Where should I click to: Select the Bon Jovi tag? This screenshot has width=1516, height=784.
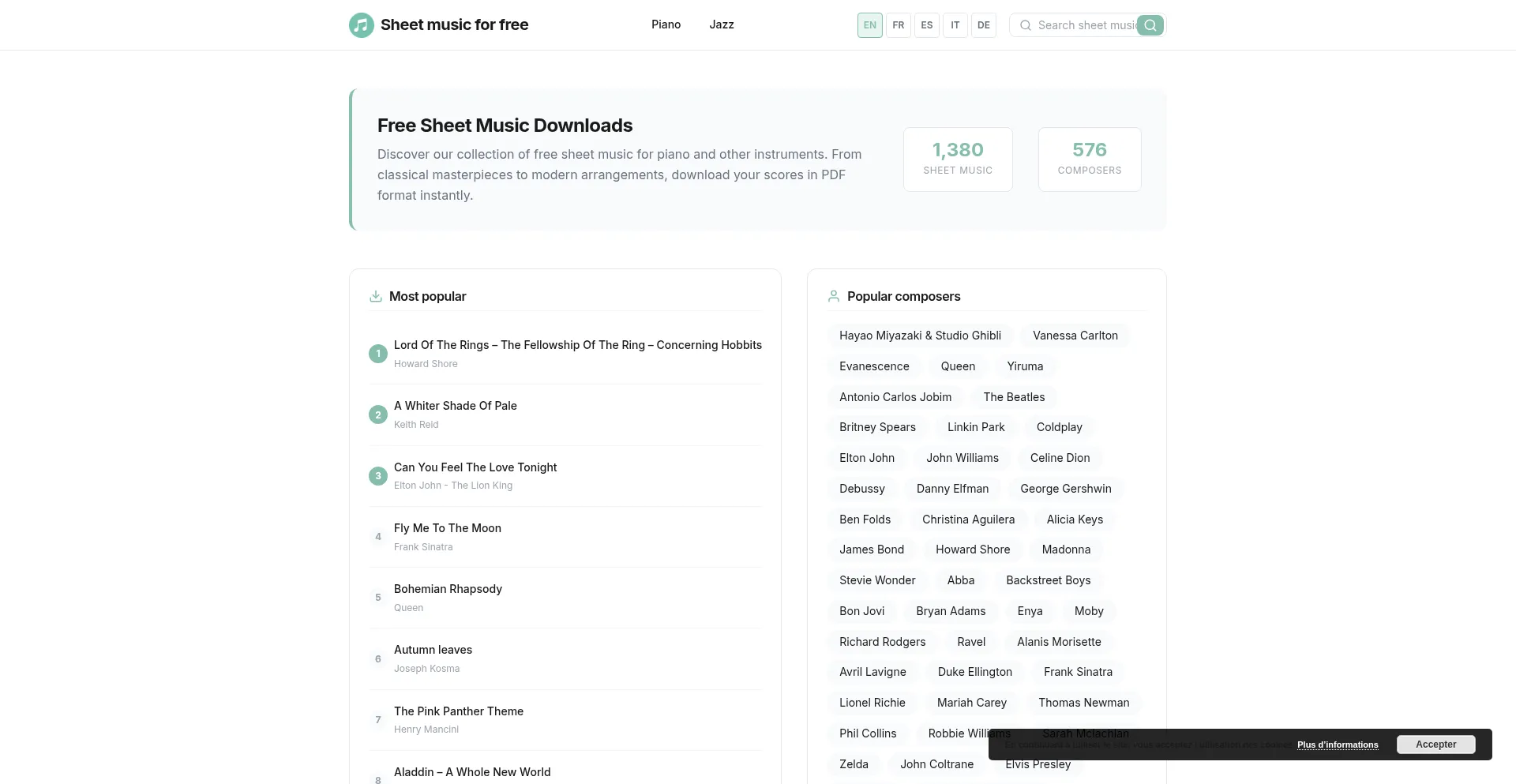coord(862,611)
